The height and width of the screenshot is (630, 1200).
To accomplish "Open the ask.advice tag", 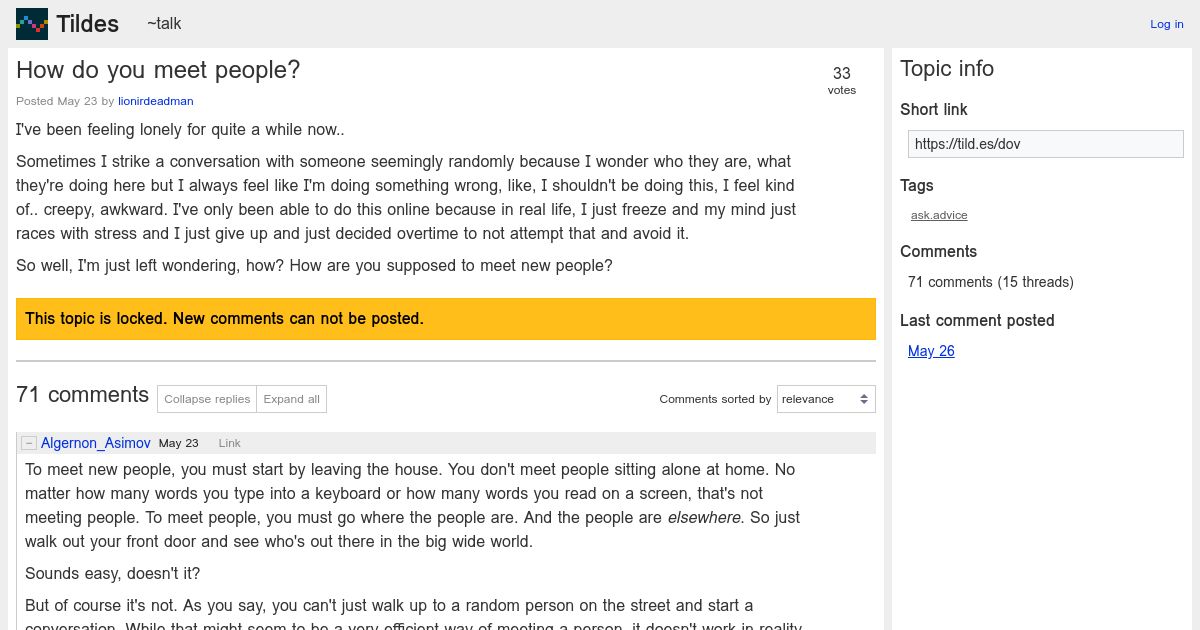I will (939, 215).
